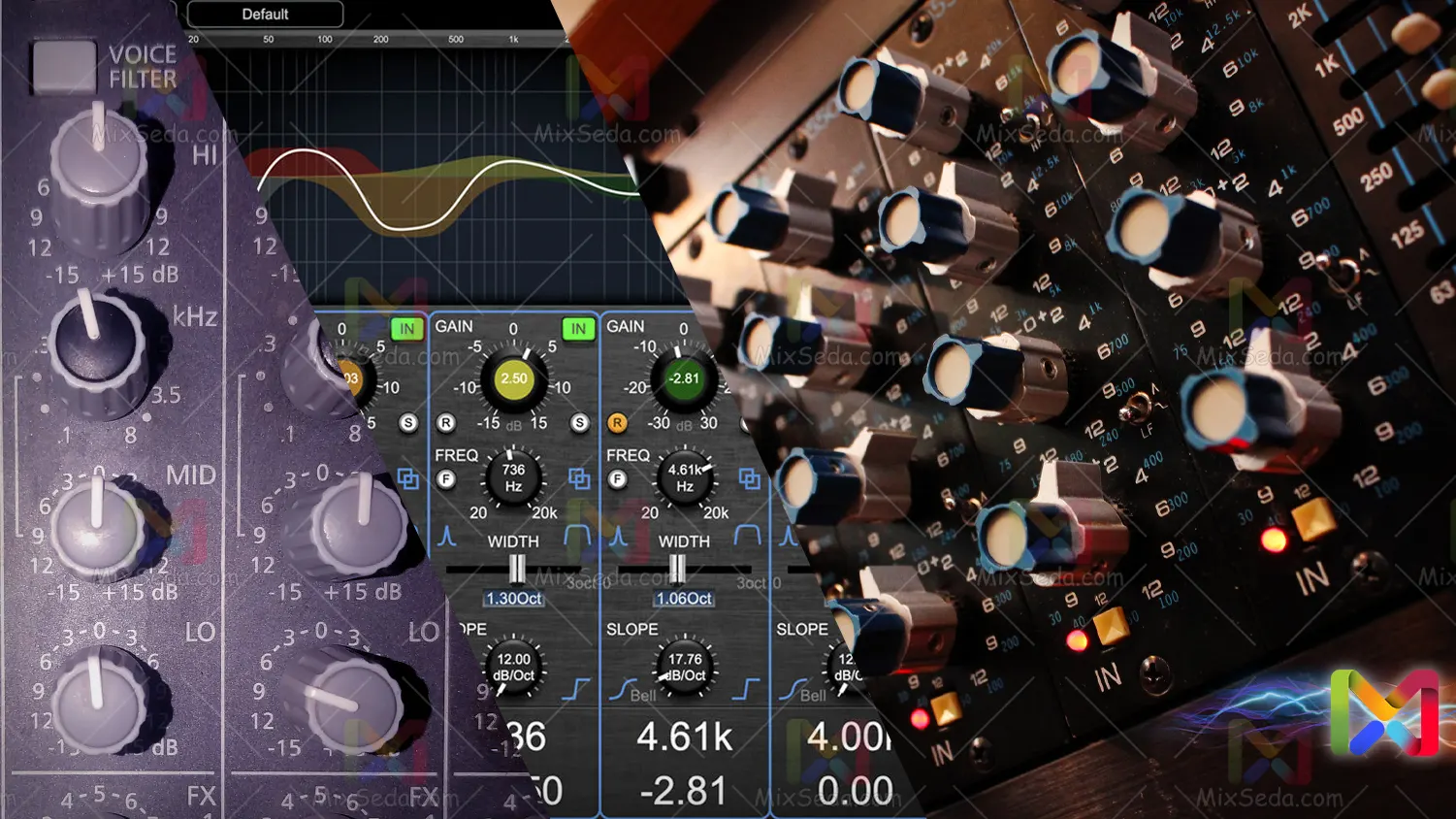Screen dimensions: 1456x819
Task: Disable the partially hidden leftmost IN button
Action: (x=407, y=329)
